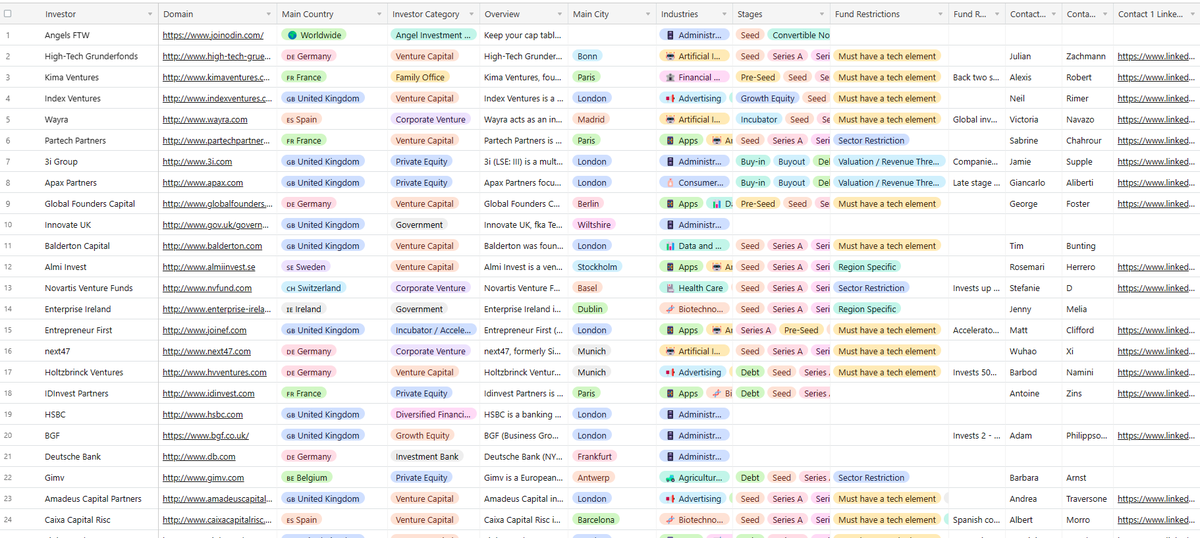This screenshot has width=1200, height=538.
Task: Open the Main City column dropdown arrow
Action: pyautogui.click(x=646, y=14)
